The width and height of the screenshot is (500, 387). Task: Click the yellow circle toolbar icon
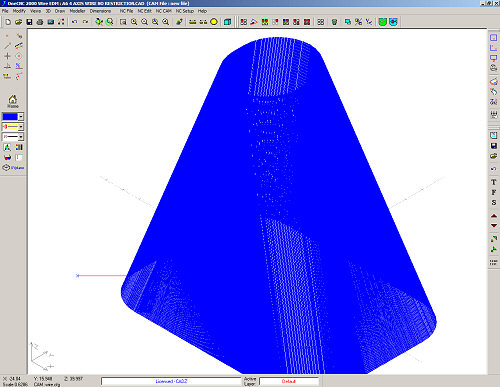click(214, 22)
